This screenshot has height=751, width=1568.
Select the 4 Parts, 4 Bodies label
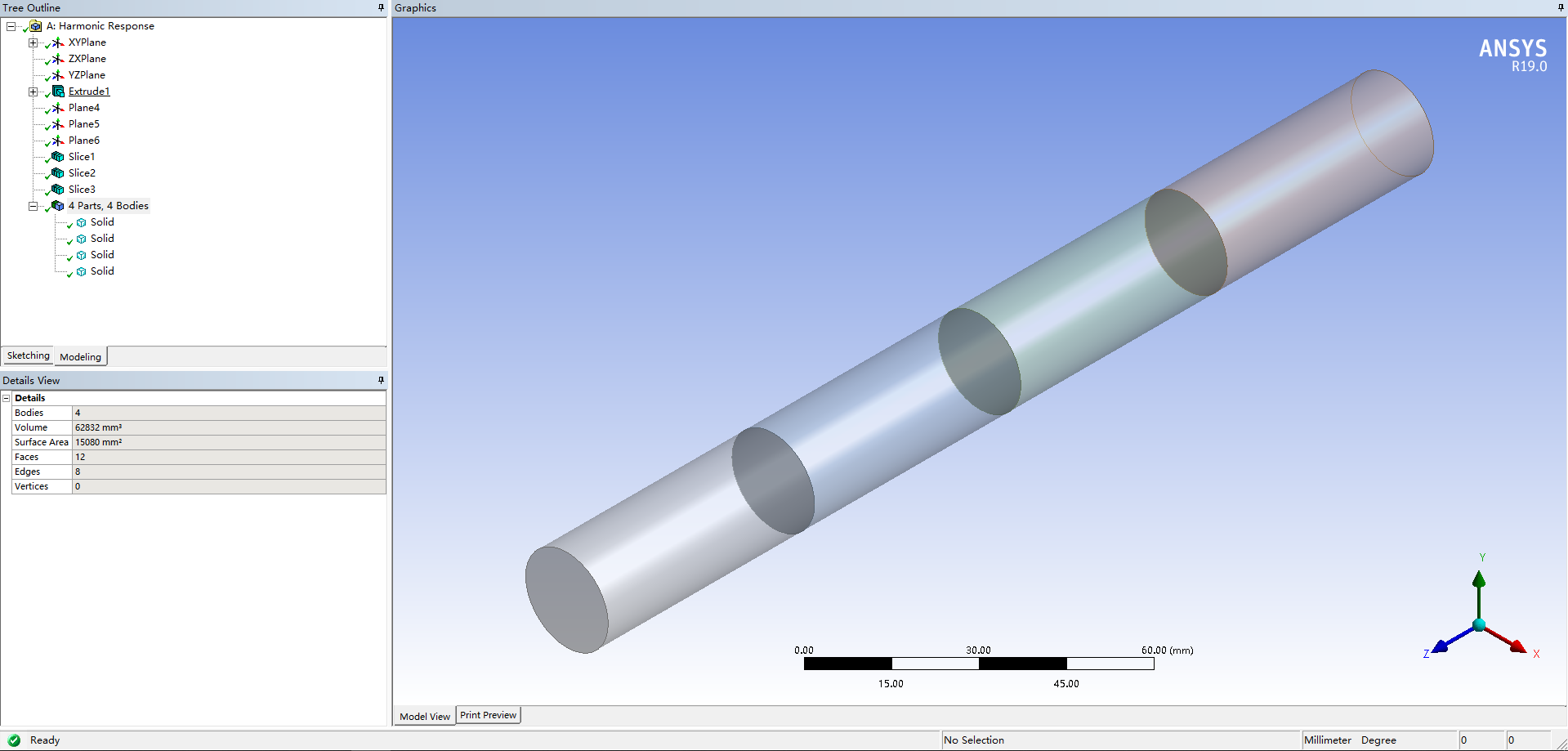pyautogui.click(x=109, y=206)
